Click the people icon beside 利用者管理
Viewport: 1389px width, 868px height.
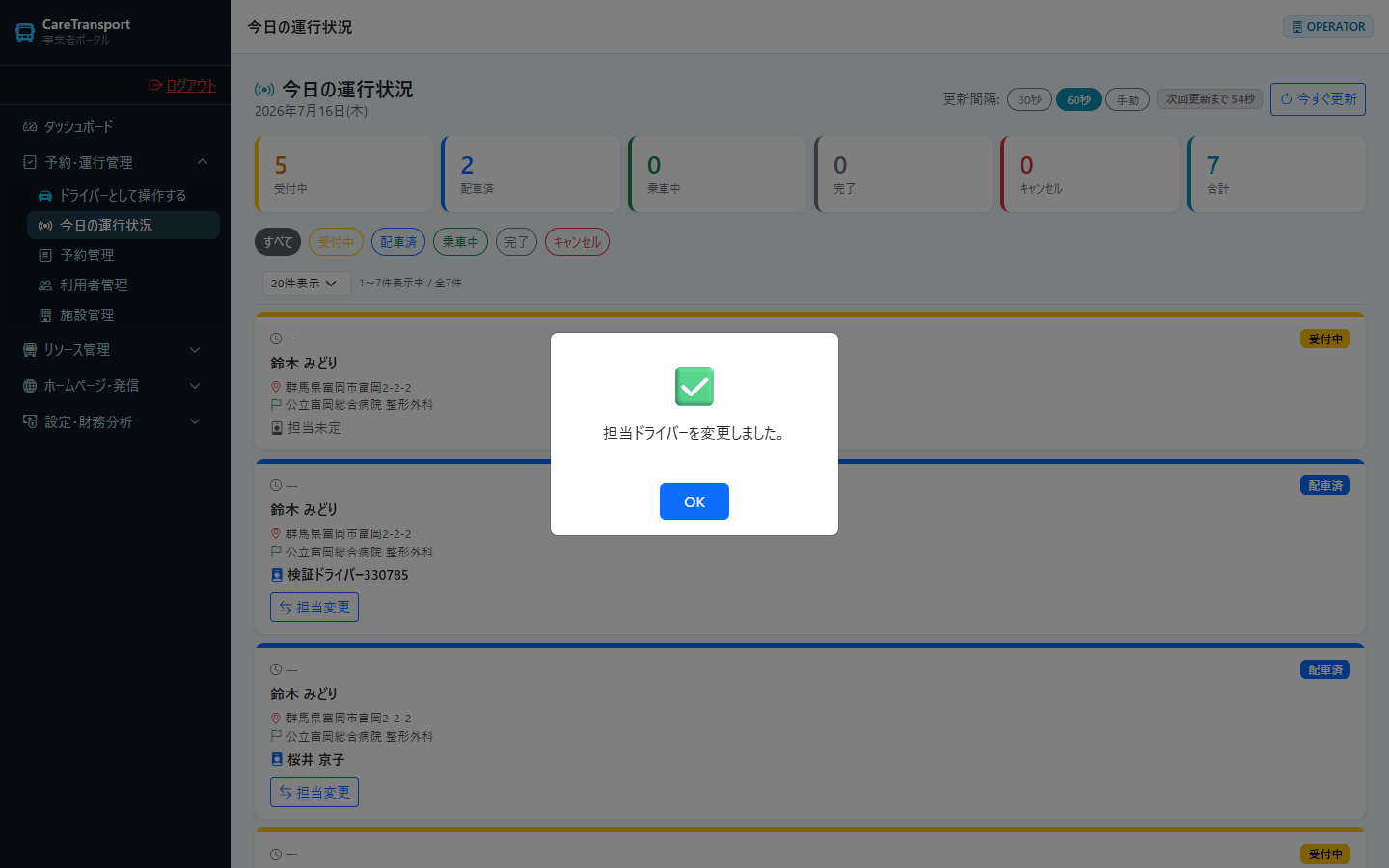click(45, 285)
